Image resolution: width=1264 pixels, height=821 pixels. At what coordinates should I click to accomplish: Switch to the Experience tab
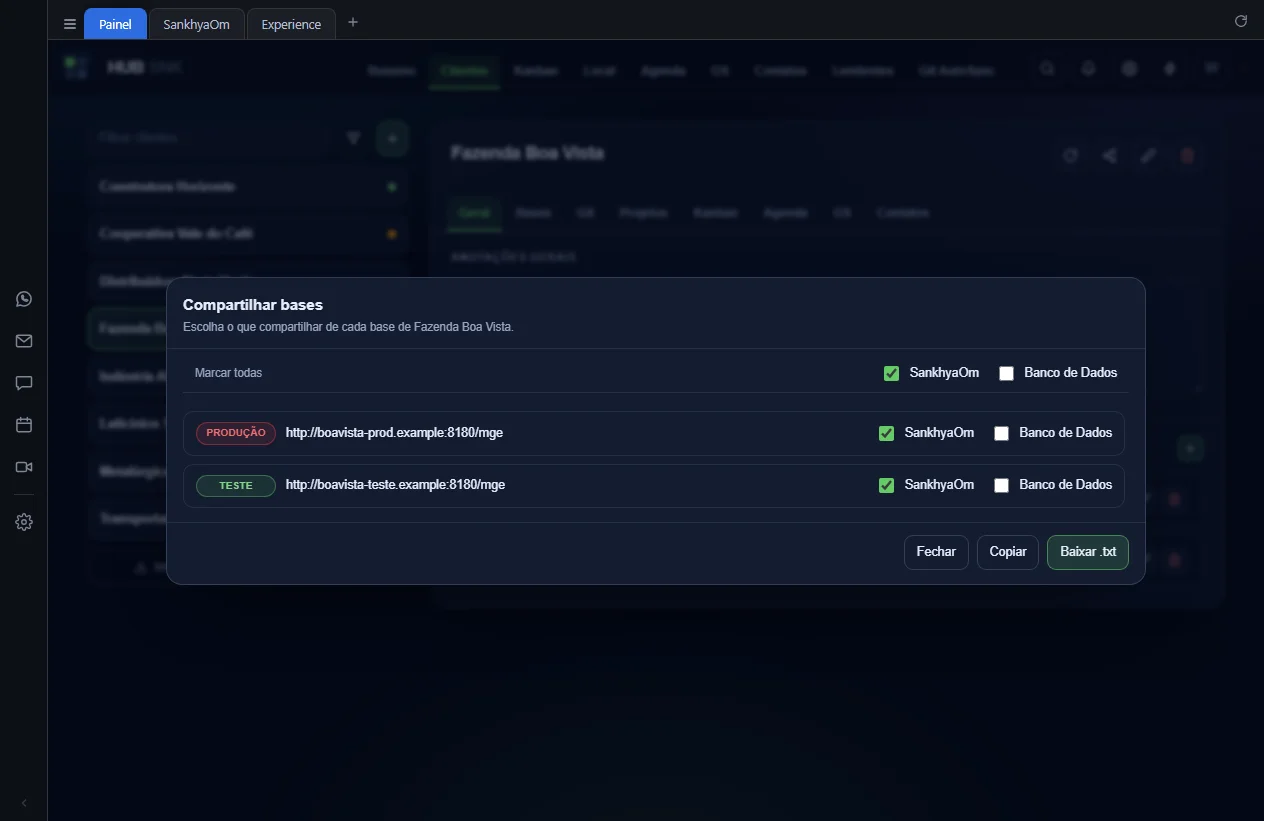[291, 24]
